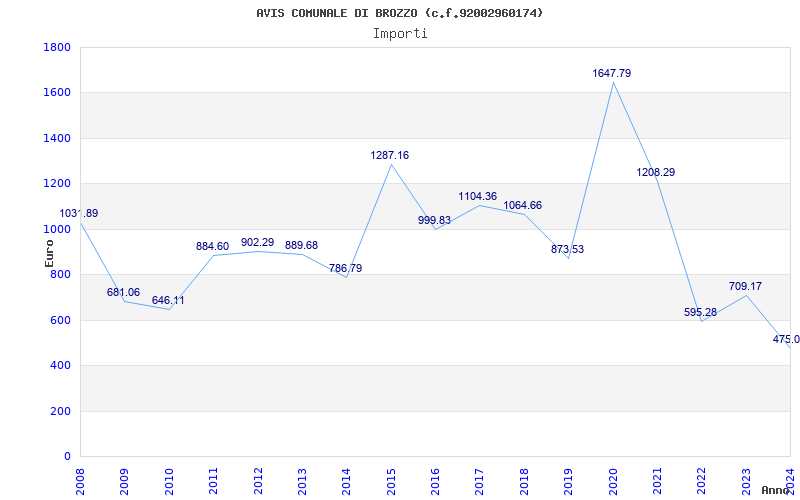The image size is (800, 500).
Task: Click the 786.79 value label
Action: coord(345,268)
